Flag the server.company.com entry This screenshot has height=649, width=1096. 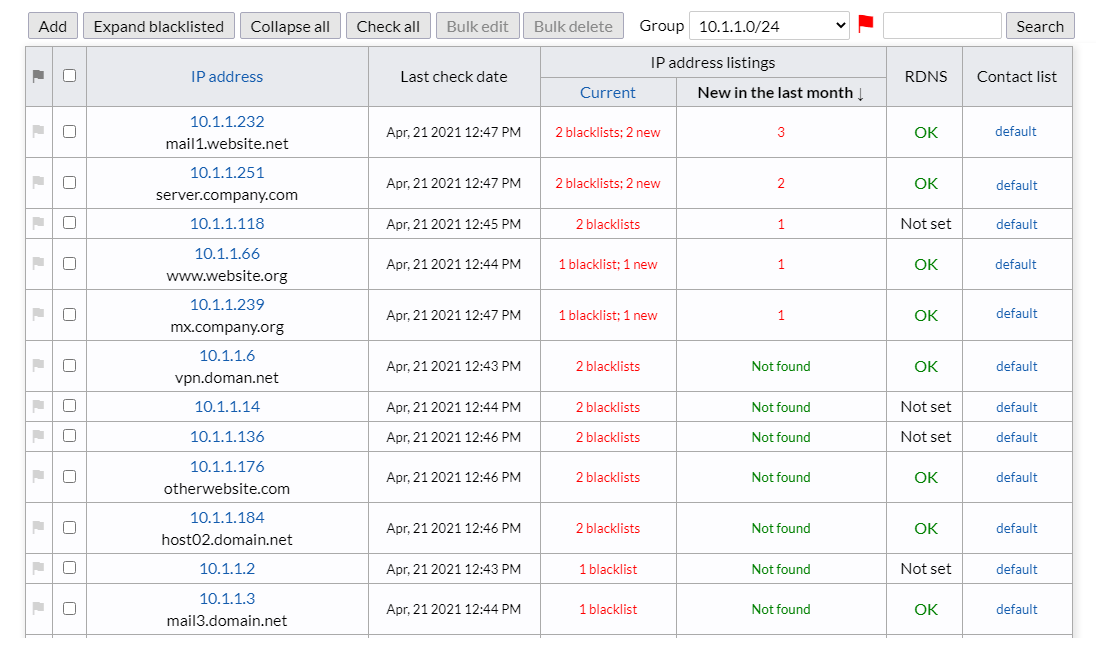pos(39,183)
